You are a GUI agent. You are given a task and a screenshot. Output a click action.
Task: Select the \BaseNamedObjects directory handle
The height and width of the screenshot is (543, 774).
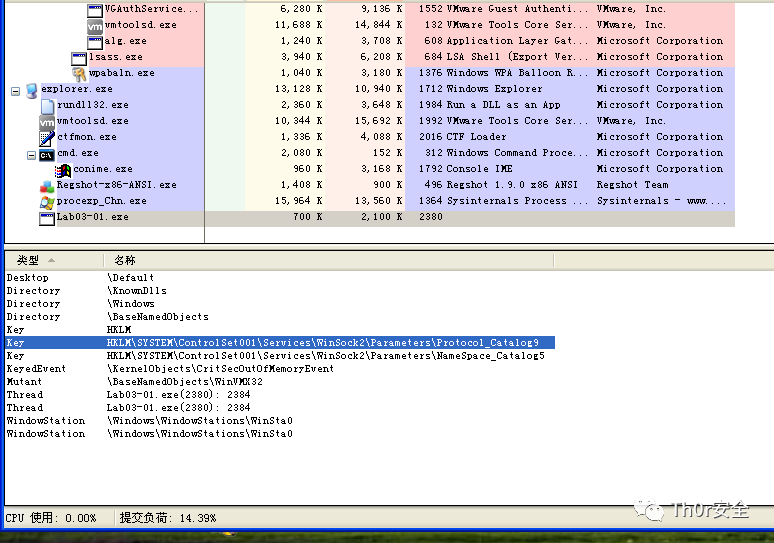pos(280,316)
